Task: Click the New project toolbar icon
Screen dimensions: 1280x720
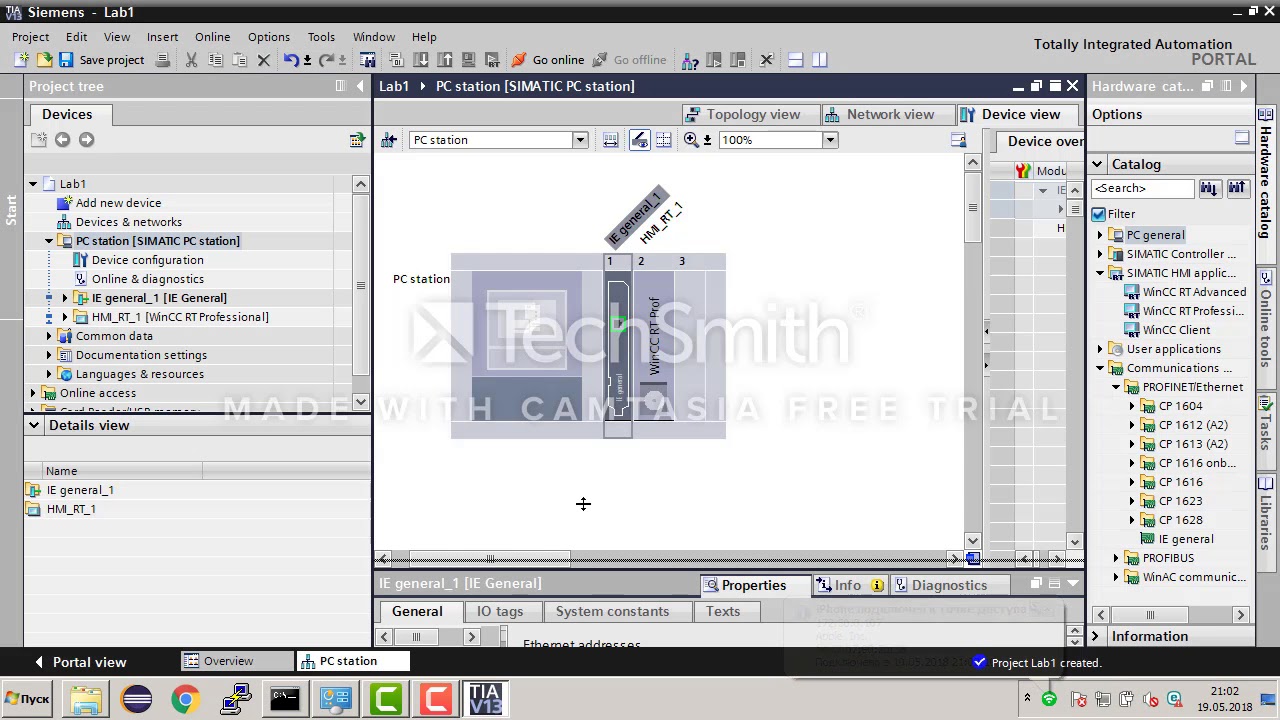Action: tap(21, 60)
